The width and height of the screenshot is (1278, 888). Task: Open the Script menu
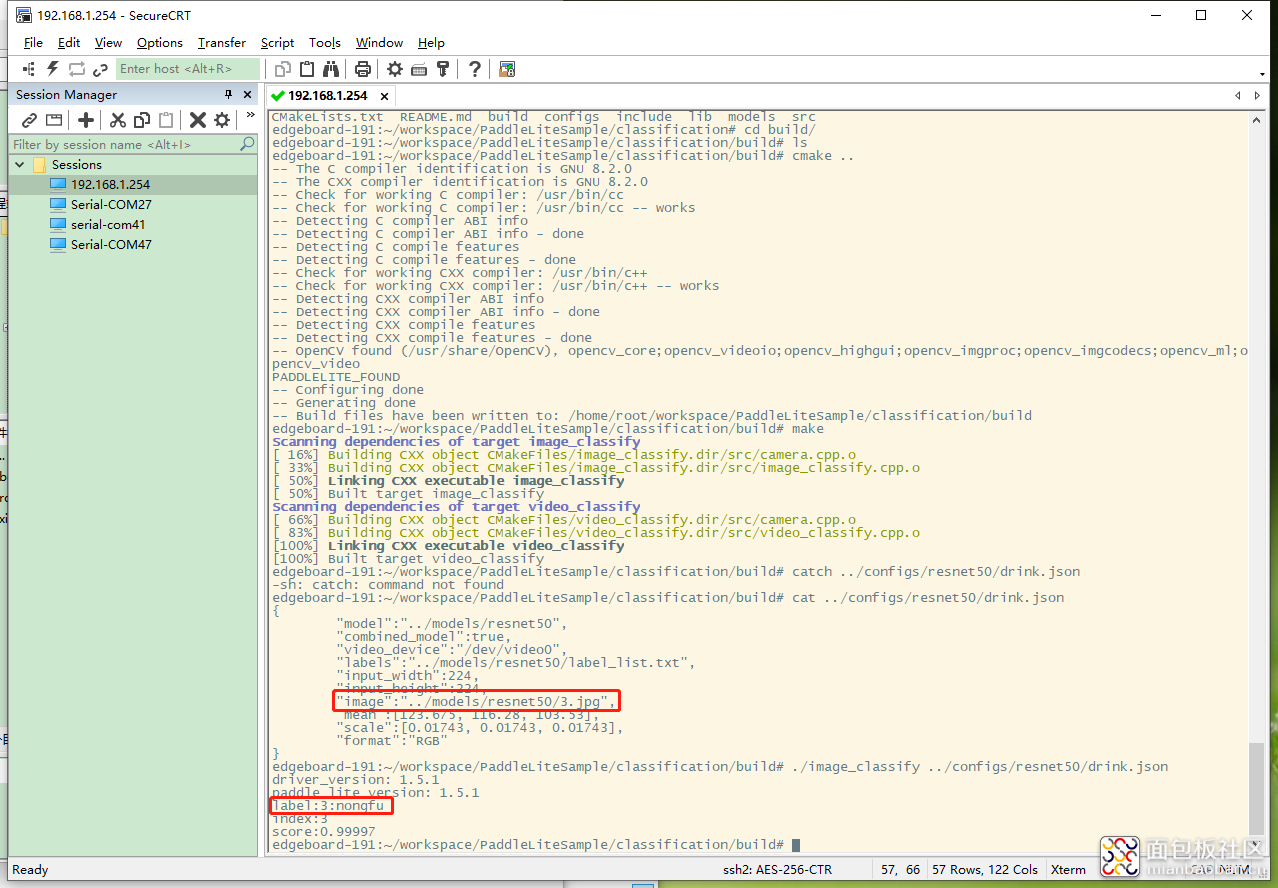pos(277,43)
